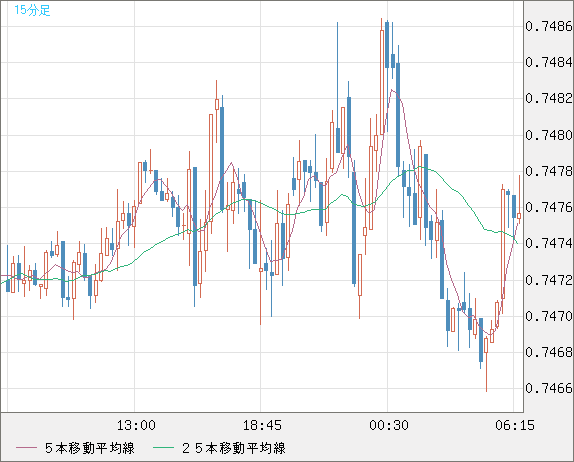Click the 13:00 time axis label
Screen dimensions: 574x462
(x=136, y=425)
